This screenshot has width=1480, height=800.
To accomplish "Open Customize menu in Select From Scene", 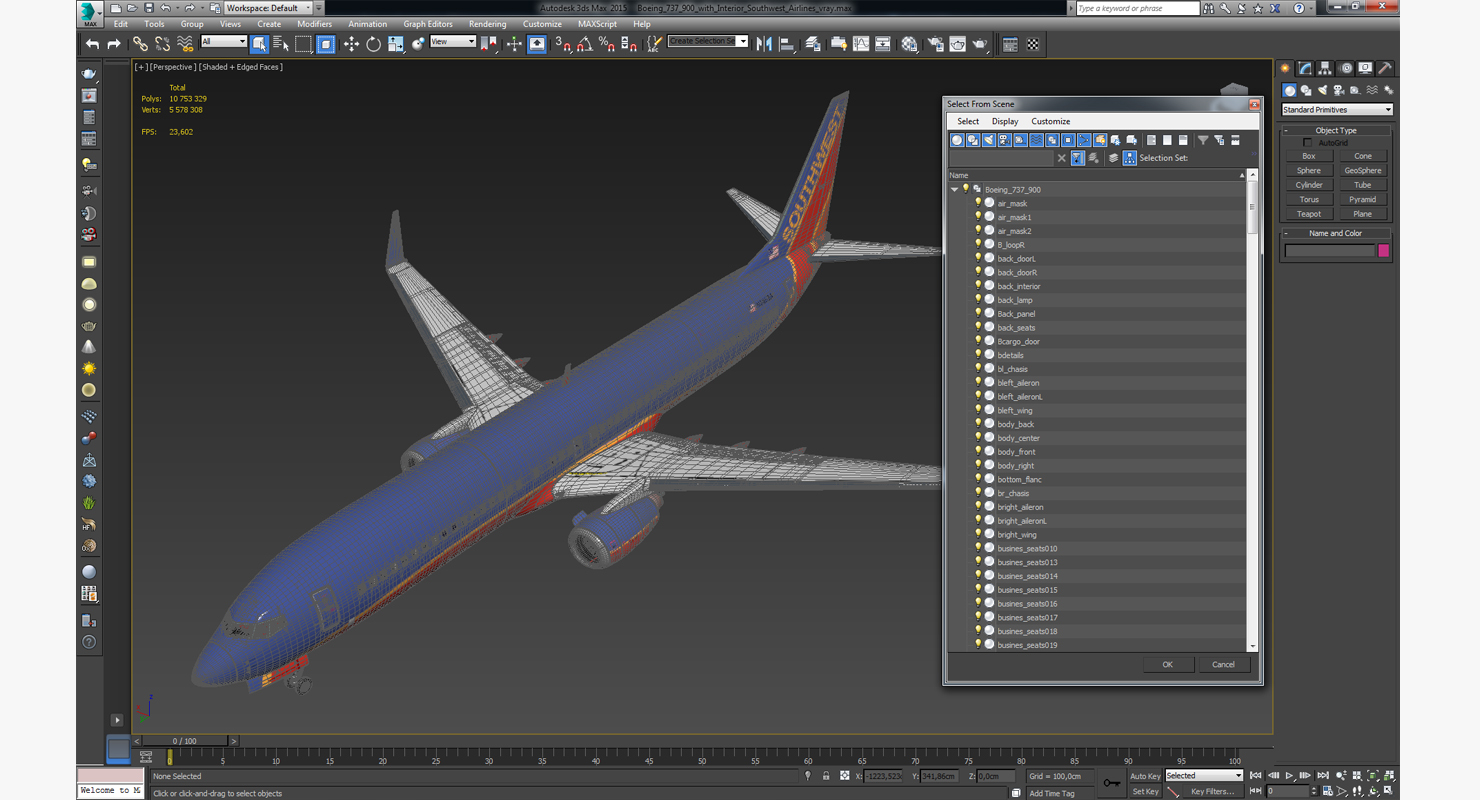I will pos(1051,122).
